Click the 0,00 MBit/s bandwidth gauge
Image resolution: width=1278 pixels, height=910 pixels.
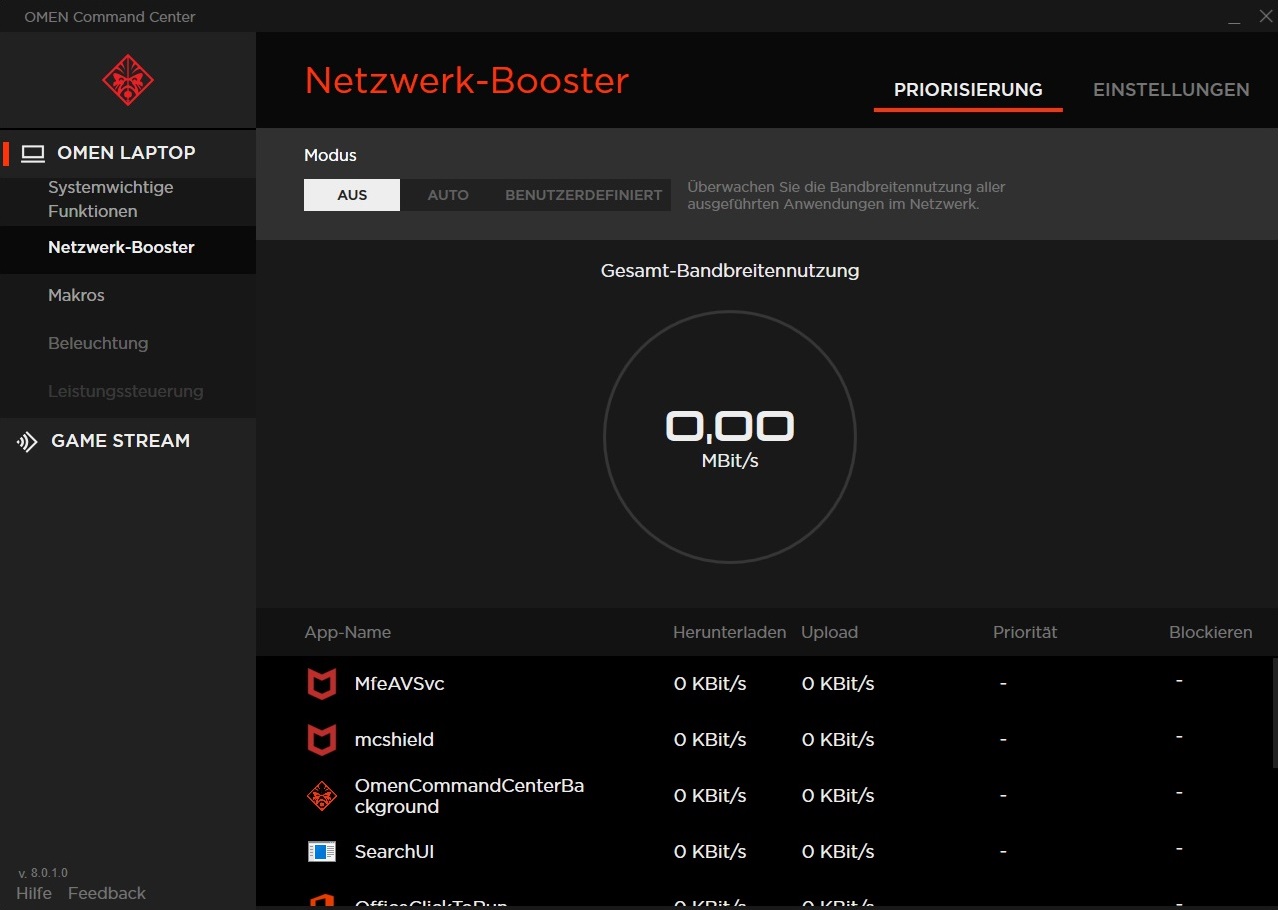pyautogui.click(x=730, y=437)
